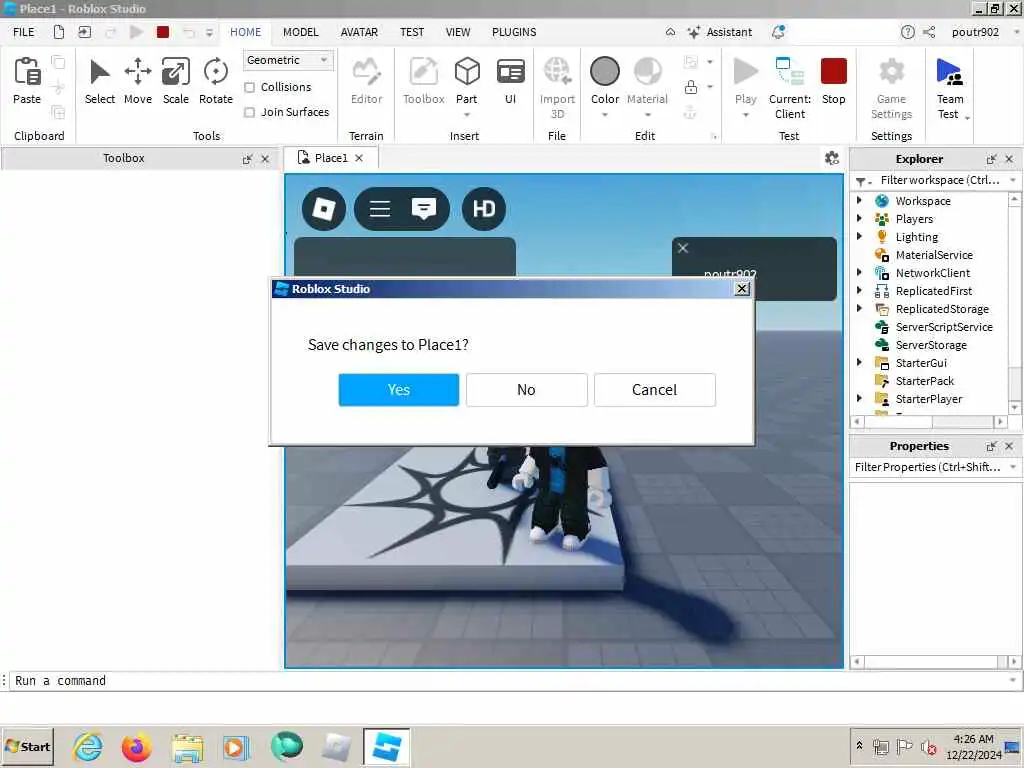Click the new file icon in quick access bar

(59, 32)
